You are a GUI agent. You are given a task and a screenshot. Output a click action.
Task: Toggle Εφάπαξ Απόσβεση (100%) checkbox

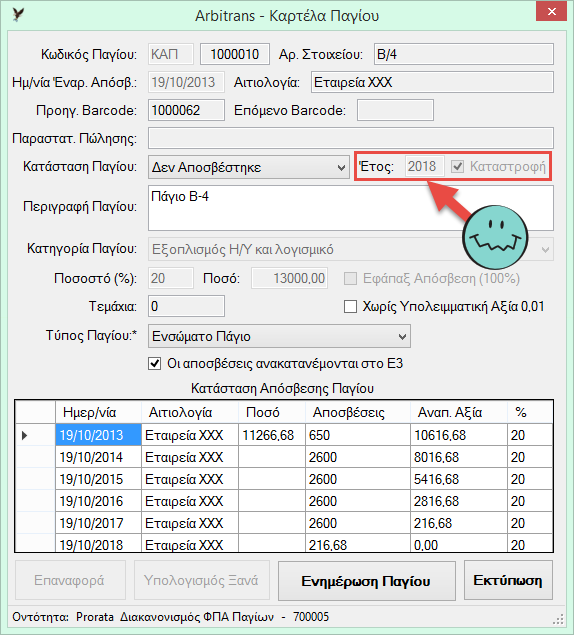pos(350,279)
